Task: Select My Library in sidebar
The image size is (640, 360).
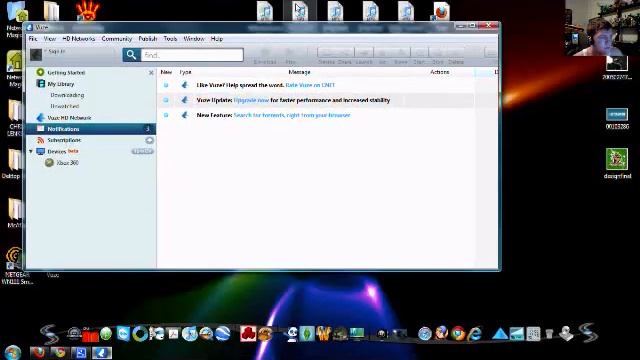Action: coord(61,84)
